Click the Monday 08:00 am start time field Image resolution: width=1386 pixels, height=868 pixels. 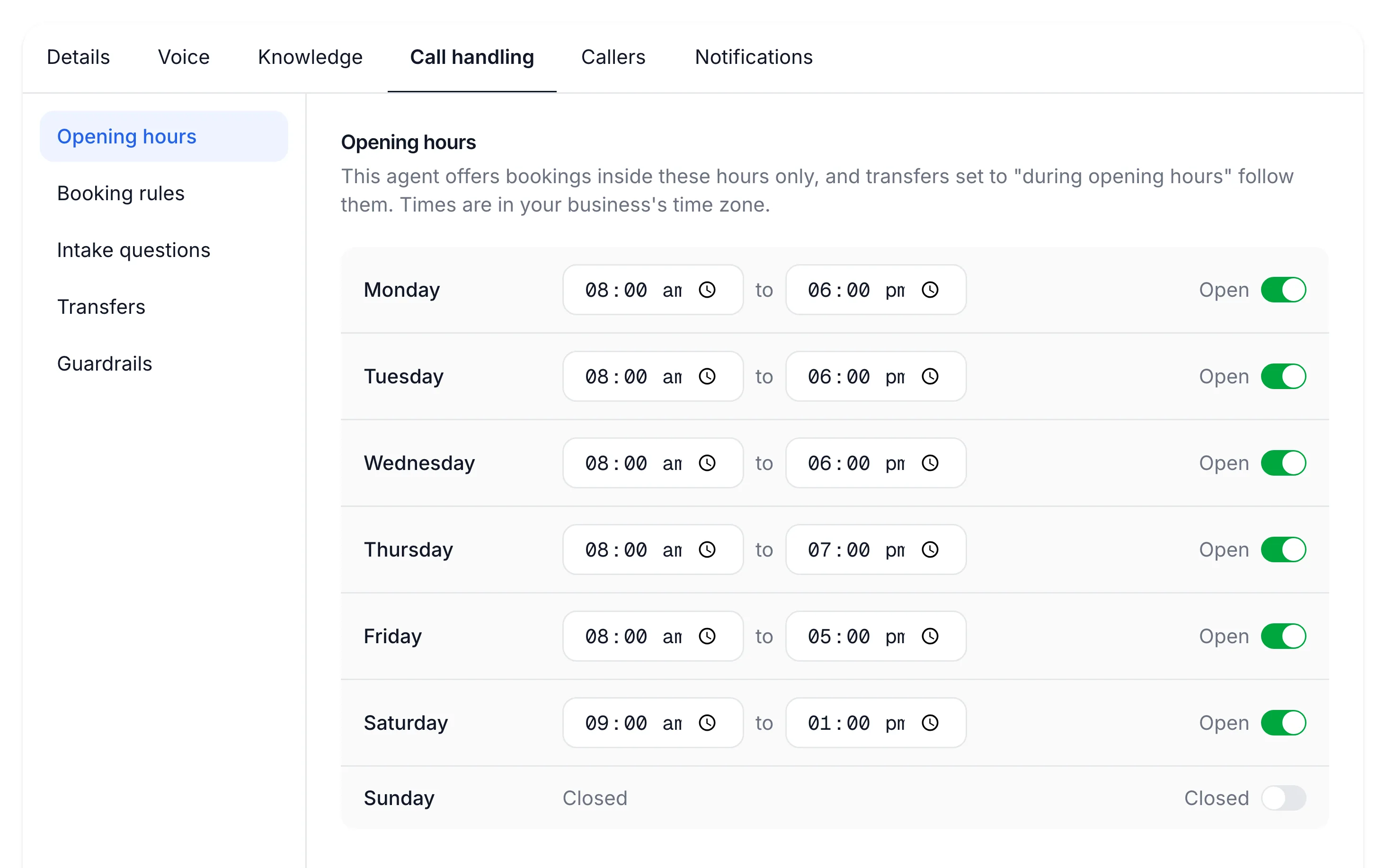coord(653,290)
